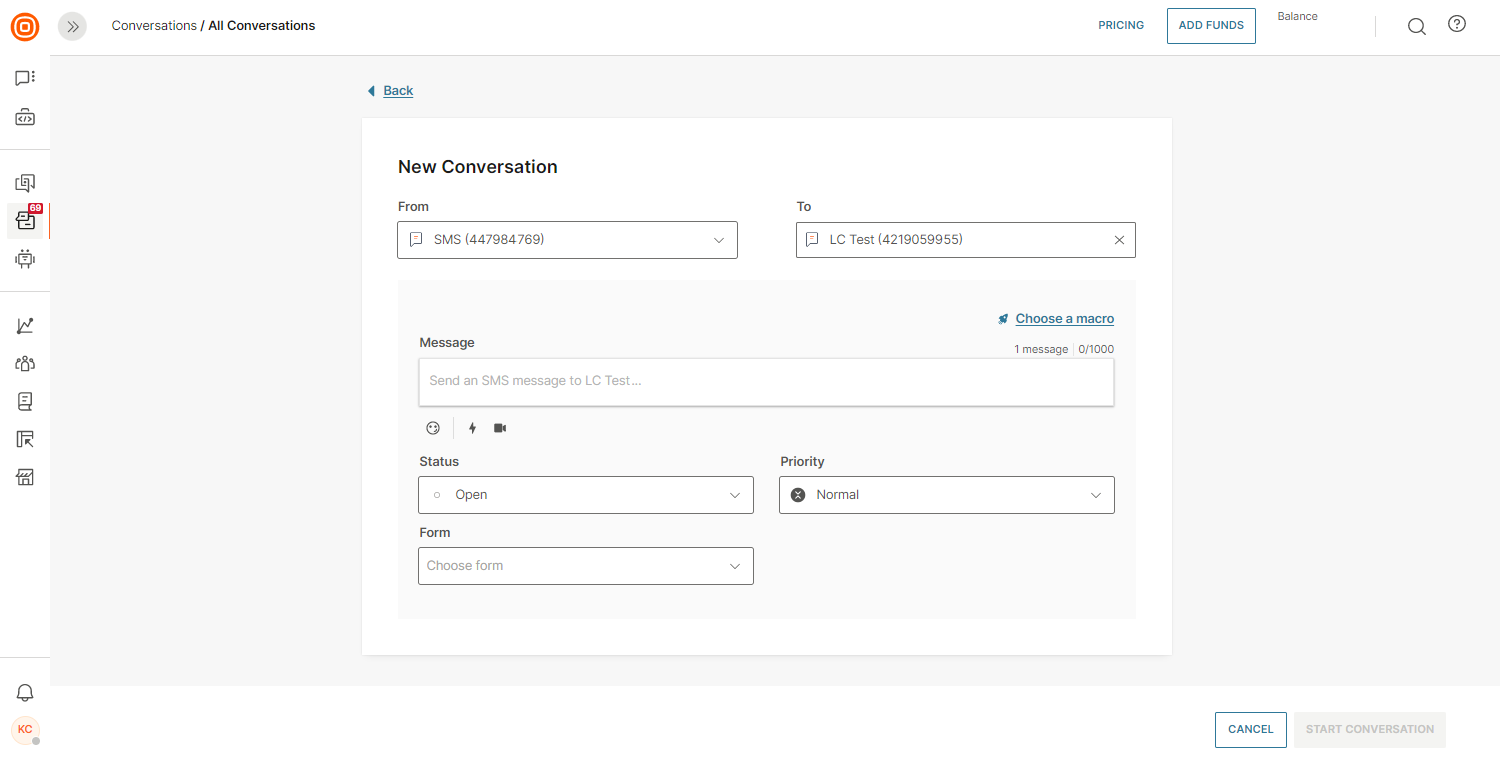Open the Status dropdown showing Open

585,495
